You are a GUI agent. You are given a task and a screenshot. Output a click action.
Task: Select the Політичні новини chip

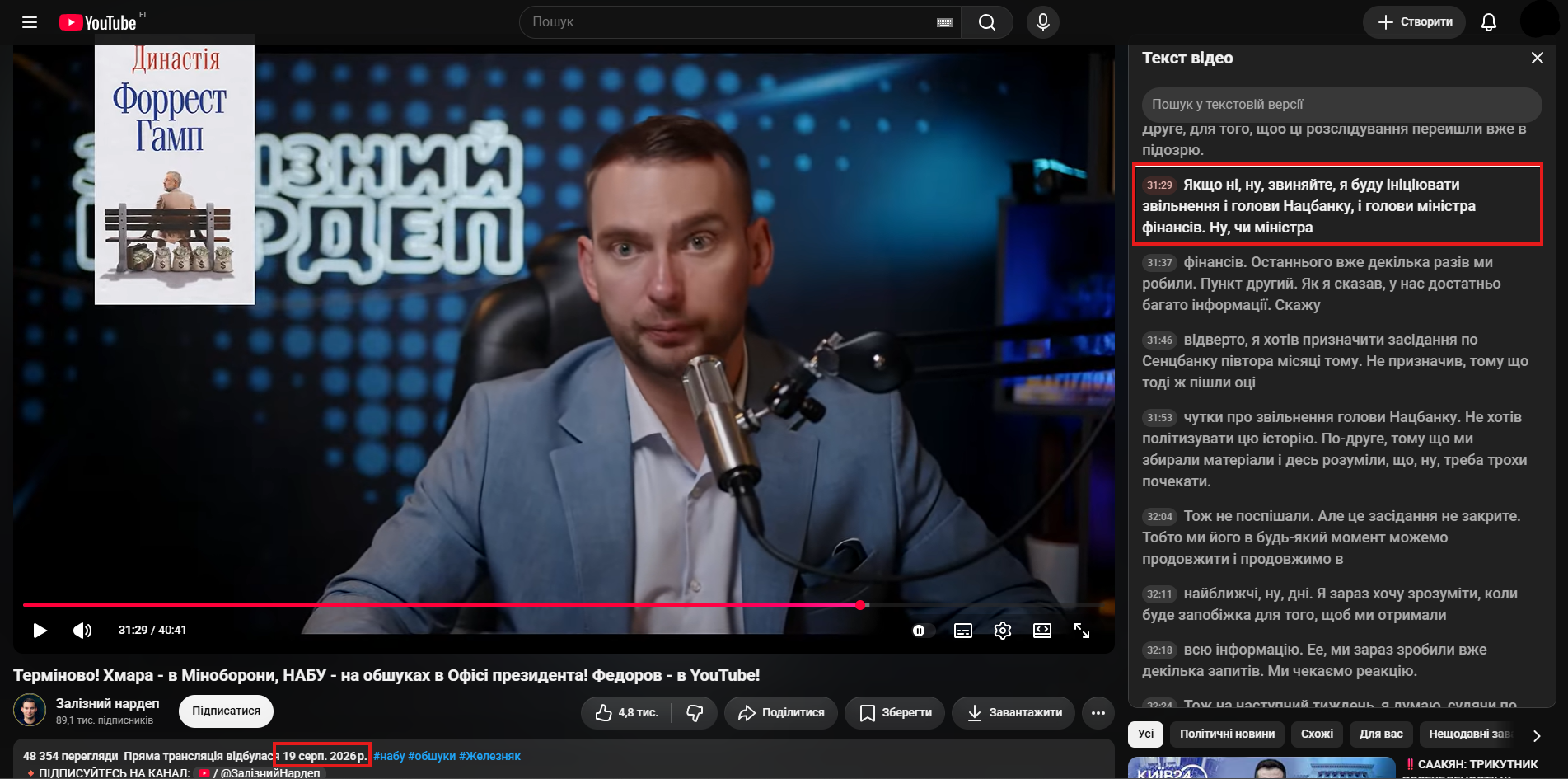1227,734
